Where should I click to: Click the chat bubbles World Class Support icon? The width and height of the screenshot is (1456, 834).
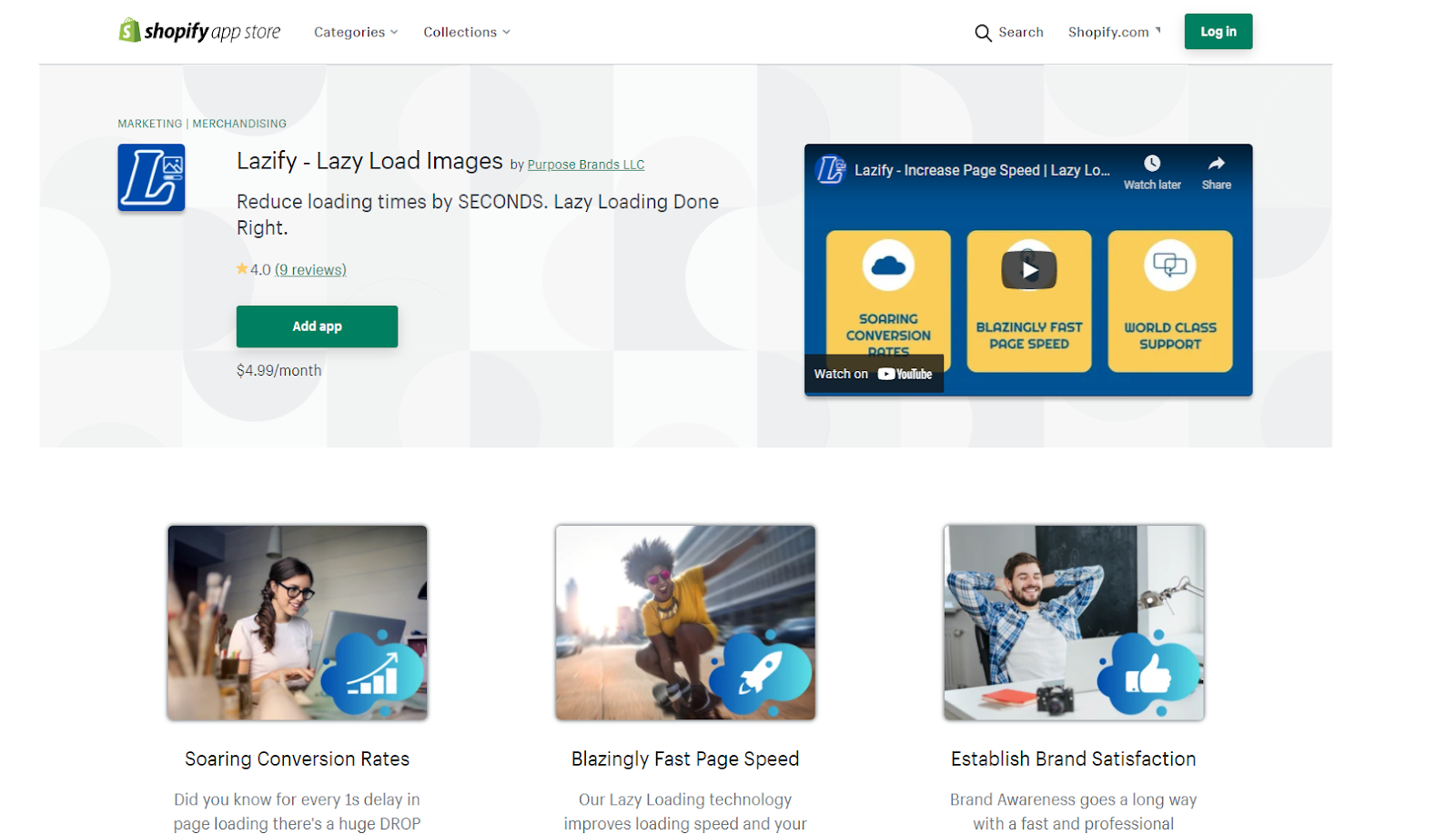(x=1169, y=266)
